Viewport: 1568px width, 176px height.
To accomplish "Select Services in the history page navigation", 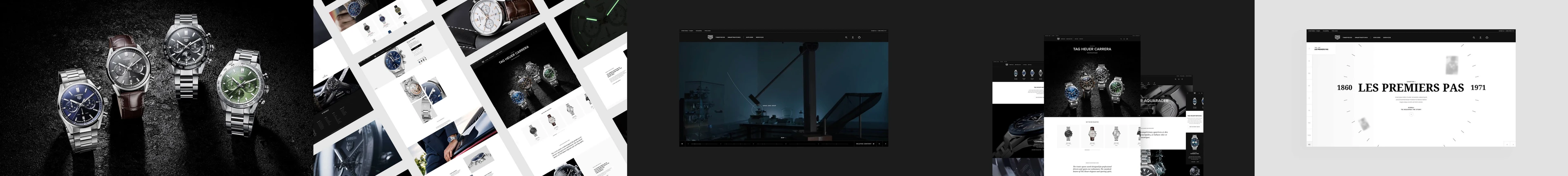I will 1387,37.
